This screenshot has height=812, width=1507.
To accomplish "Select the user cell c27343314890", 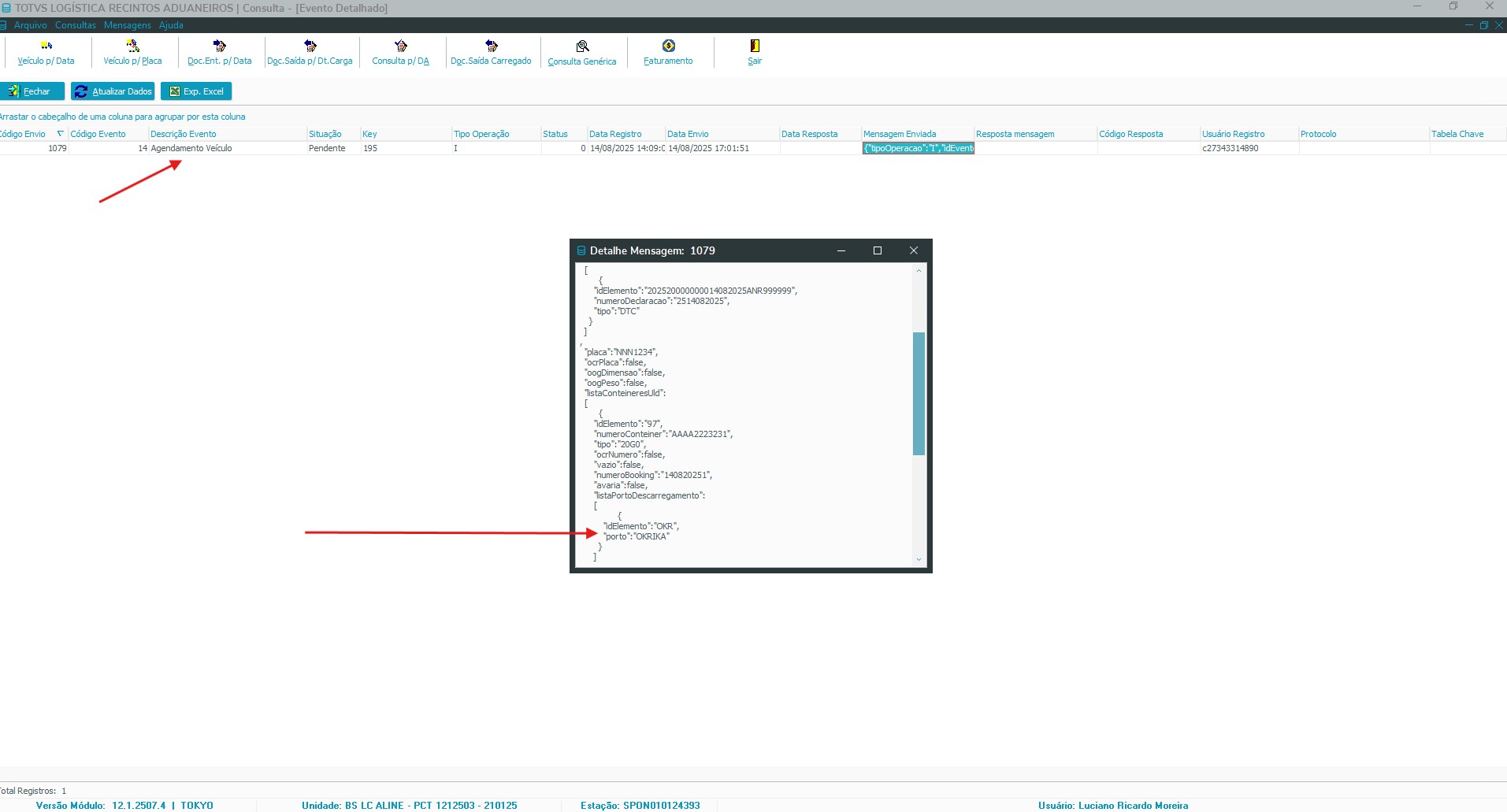I will click(1250, 148).
